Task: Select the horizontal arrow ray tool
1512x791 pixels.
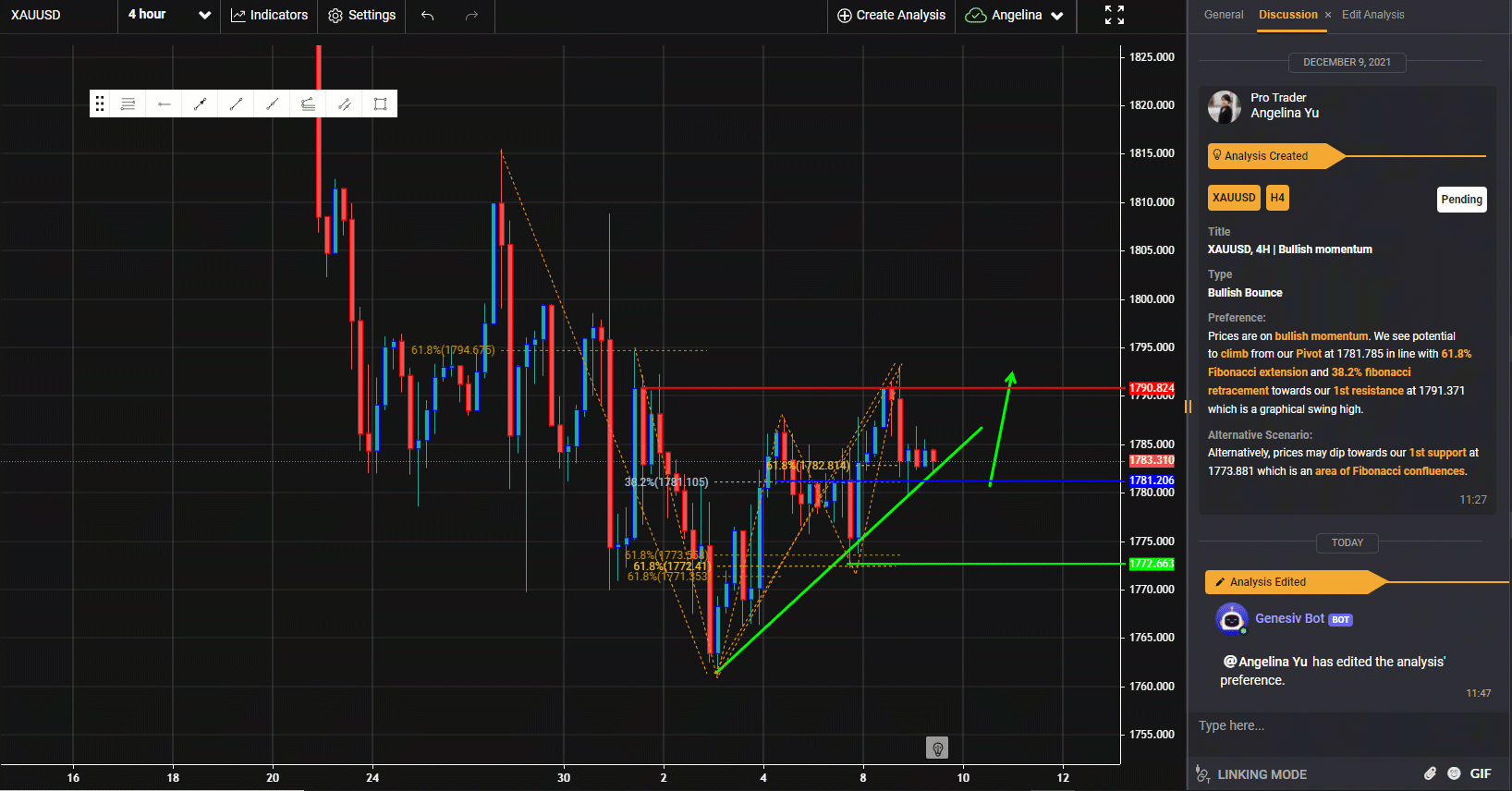Action: pyautogui.click(x=164, y=103)
